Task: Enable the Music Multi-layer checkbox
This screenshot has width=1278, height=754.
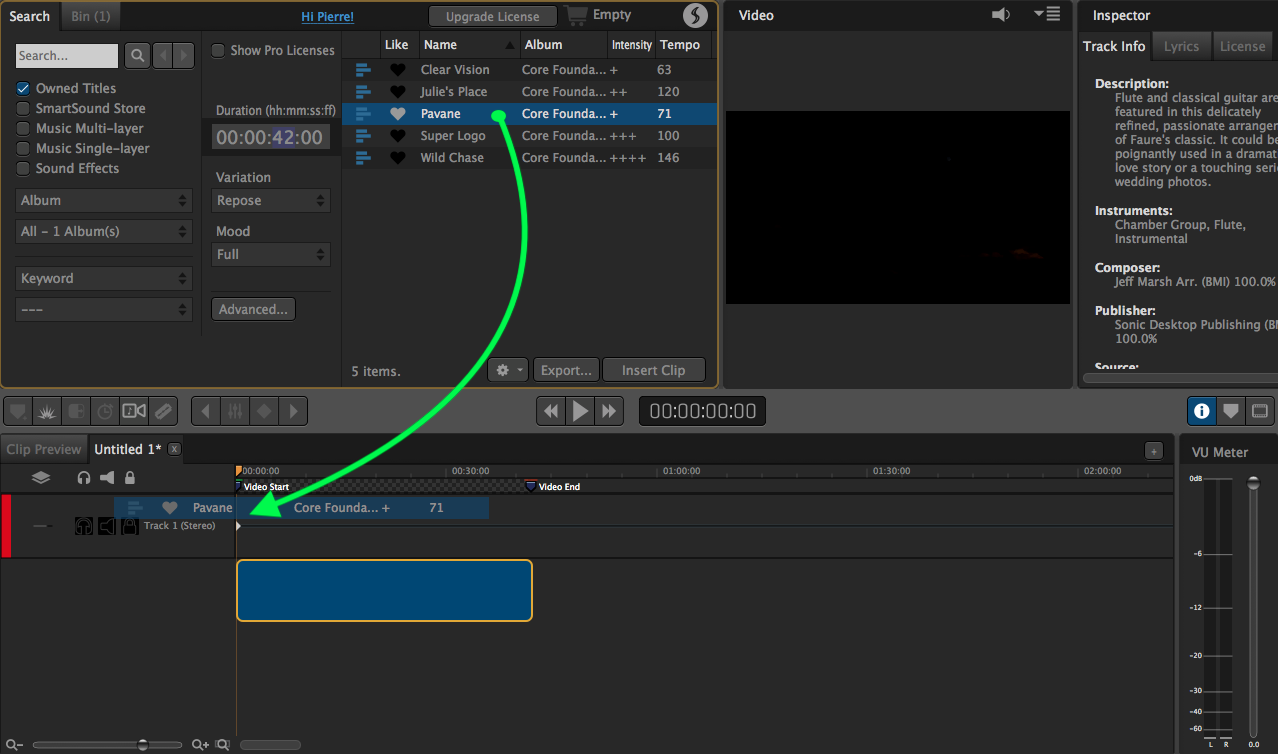Action: tap(23, 128)
